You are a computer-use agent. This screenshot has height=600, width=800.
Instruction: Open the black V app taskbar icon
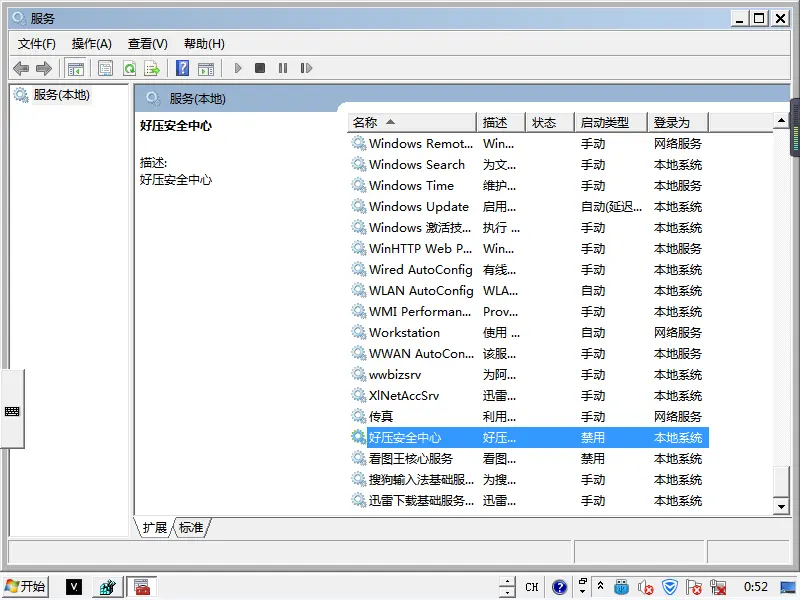tap(74, 587)
